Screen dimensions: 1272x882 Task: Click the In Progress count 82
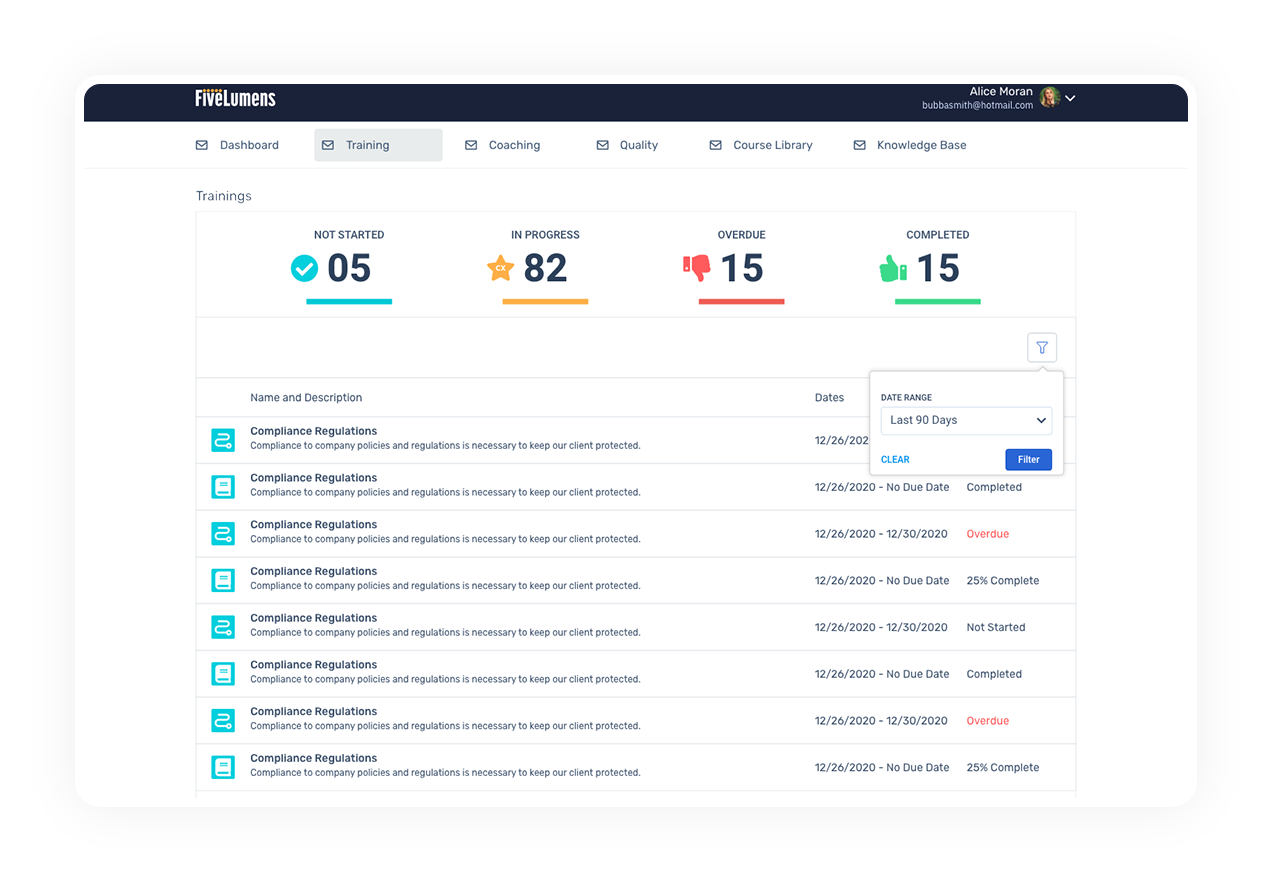(x=545, y=268)
